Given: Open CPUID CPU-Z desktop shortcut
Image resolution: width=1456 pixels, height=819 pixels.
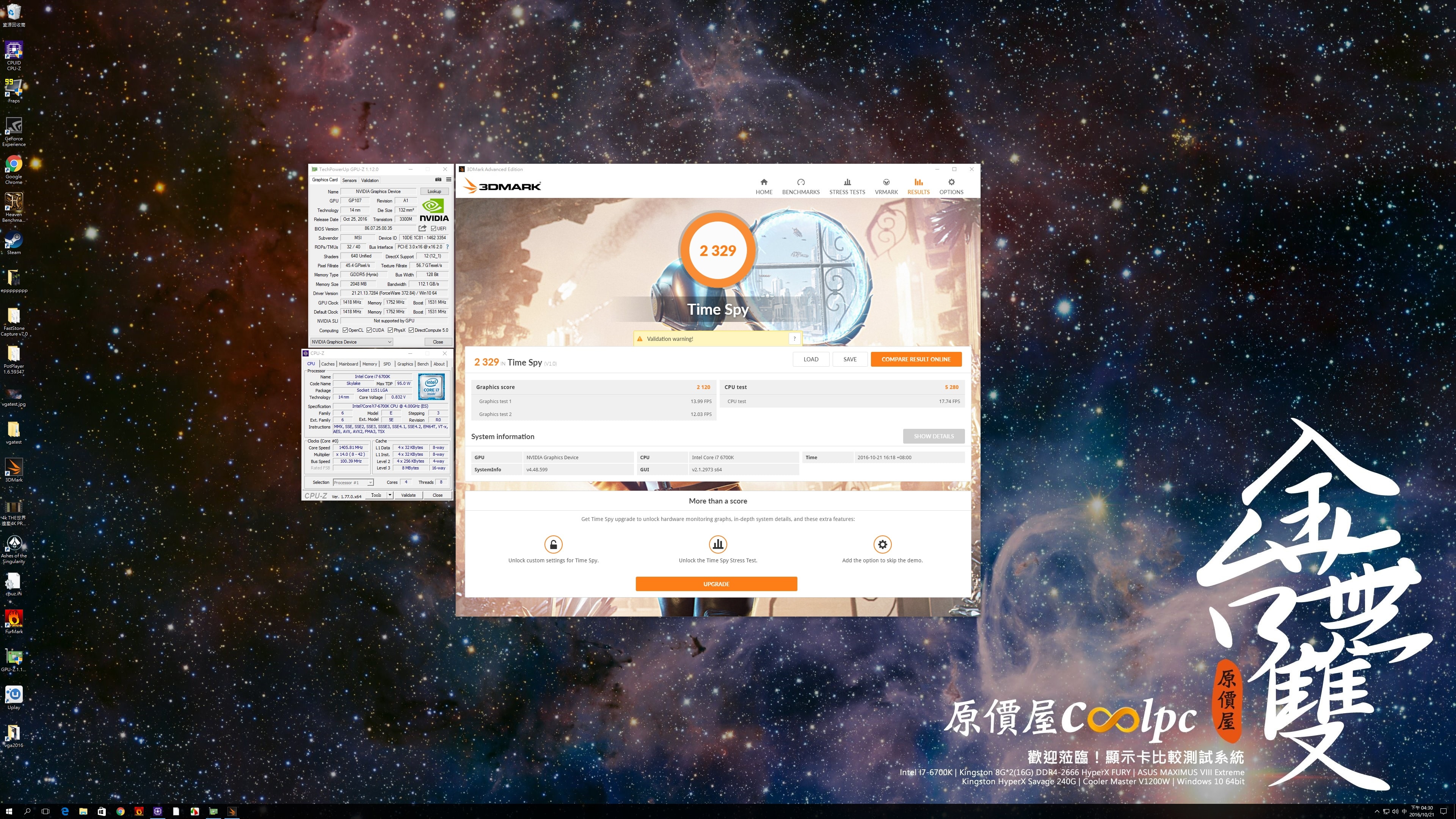Looking at the screenshot, I should pos(14,55).
